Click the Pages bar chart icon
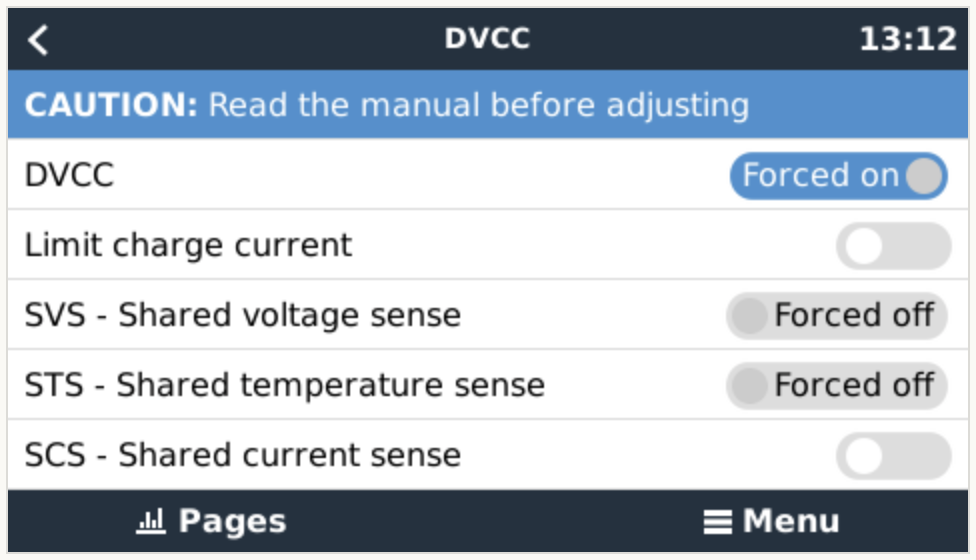976x560 pixels. coord(150,521)
